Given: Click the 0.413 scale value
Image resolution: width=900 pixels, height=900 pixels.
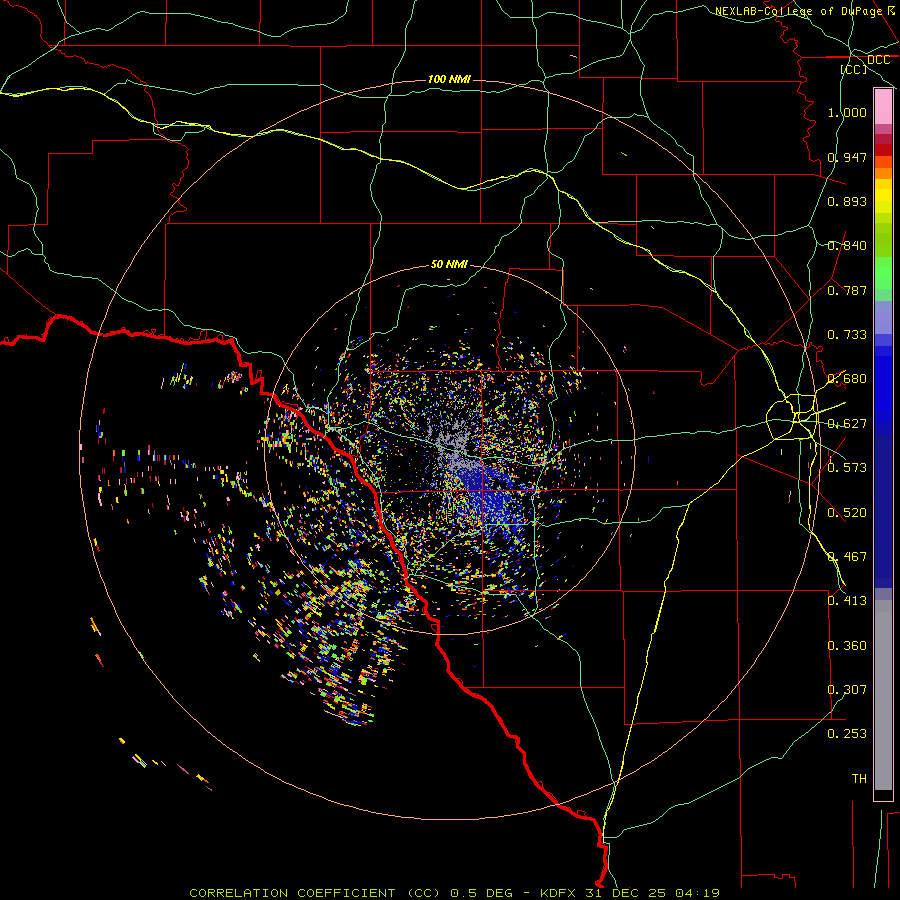Looking at the screenshot, I should pos(847,601).
